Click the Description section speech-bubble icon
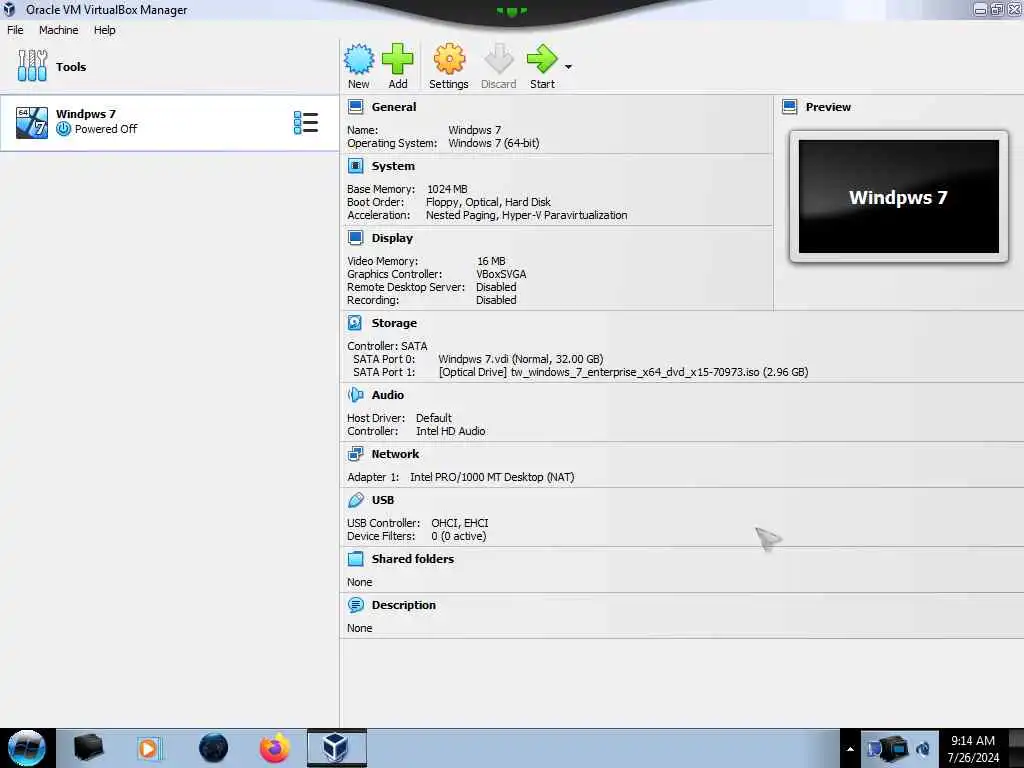 pos(355,605)
